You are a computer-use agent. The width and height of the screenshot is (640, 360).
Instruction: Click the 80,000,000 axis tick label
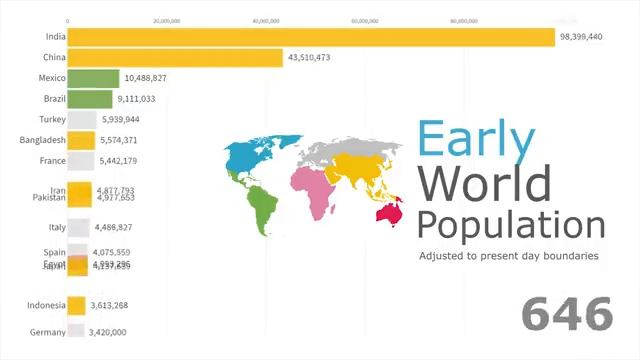coord(464,21)
